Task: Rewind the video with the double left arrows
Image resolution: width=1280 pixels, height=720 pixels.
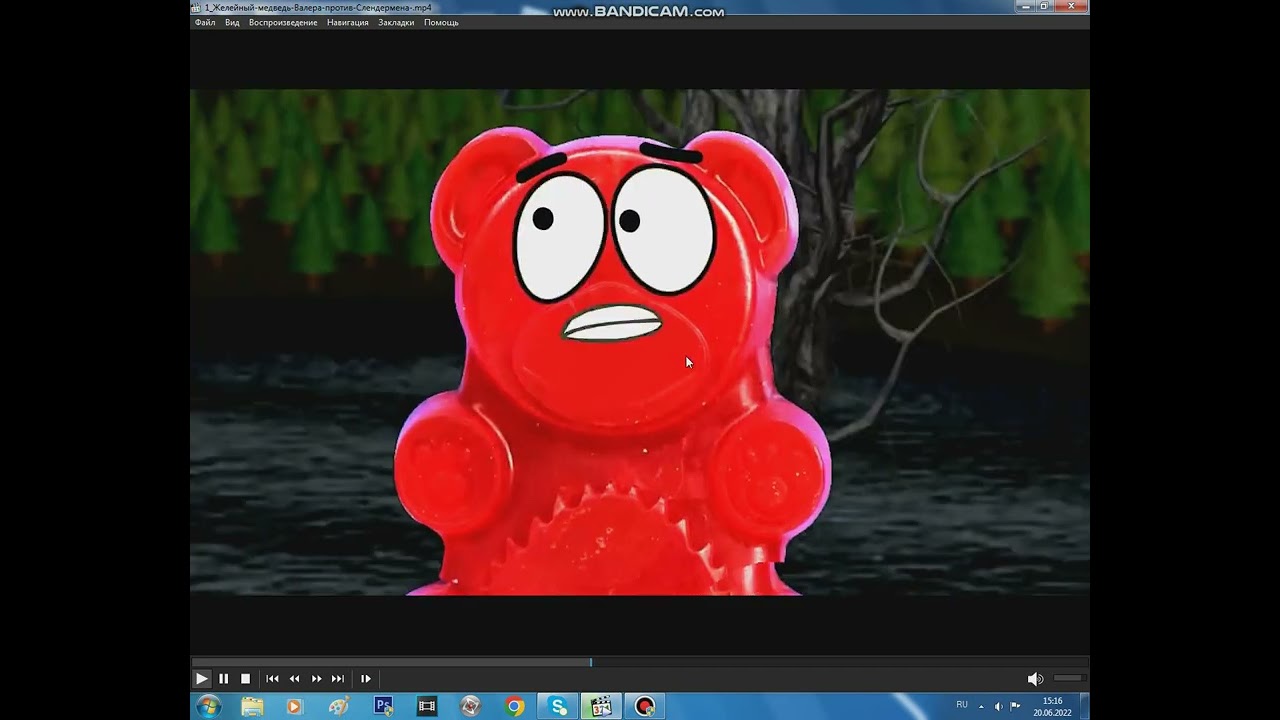Action: 294,678
